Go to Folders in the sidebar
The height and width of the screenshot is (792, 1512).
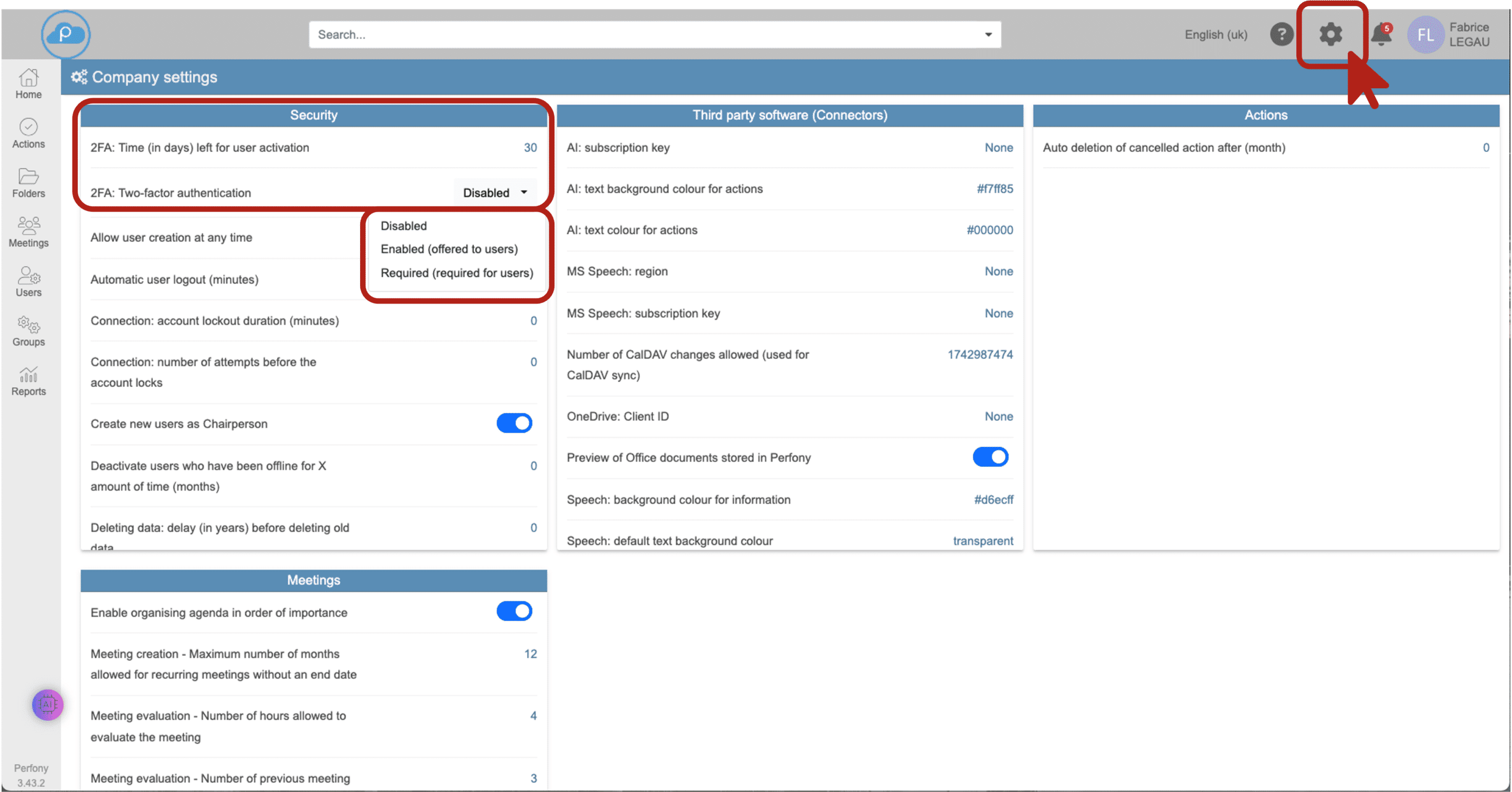click(28, 183)
